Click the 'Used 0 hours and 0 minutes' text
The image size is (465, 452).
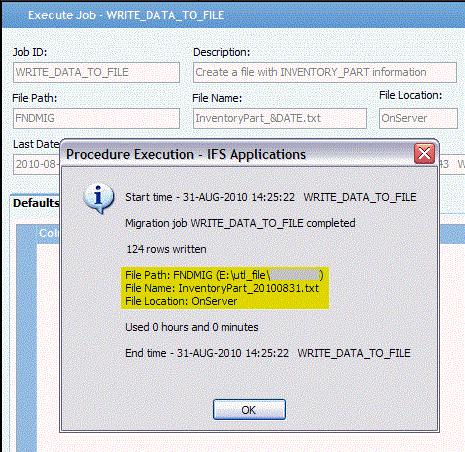point(192,327)
